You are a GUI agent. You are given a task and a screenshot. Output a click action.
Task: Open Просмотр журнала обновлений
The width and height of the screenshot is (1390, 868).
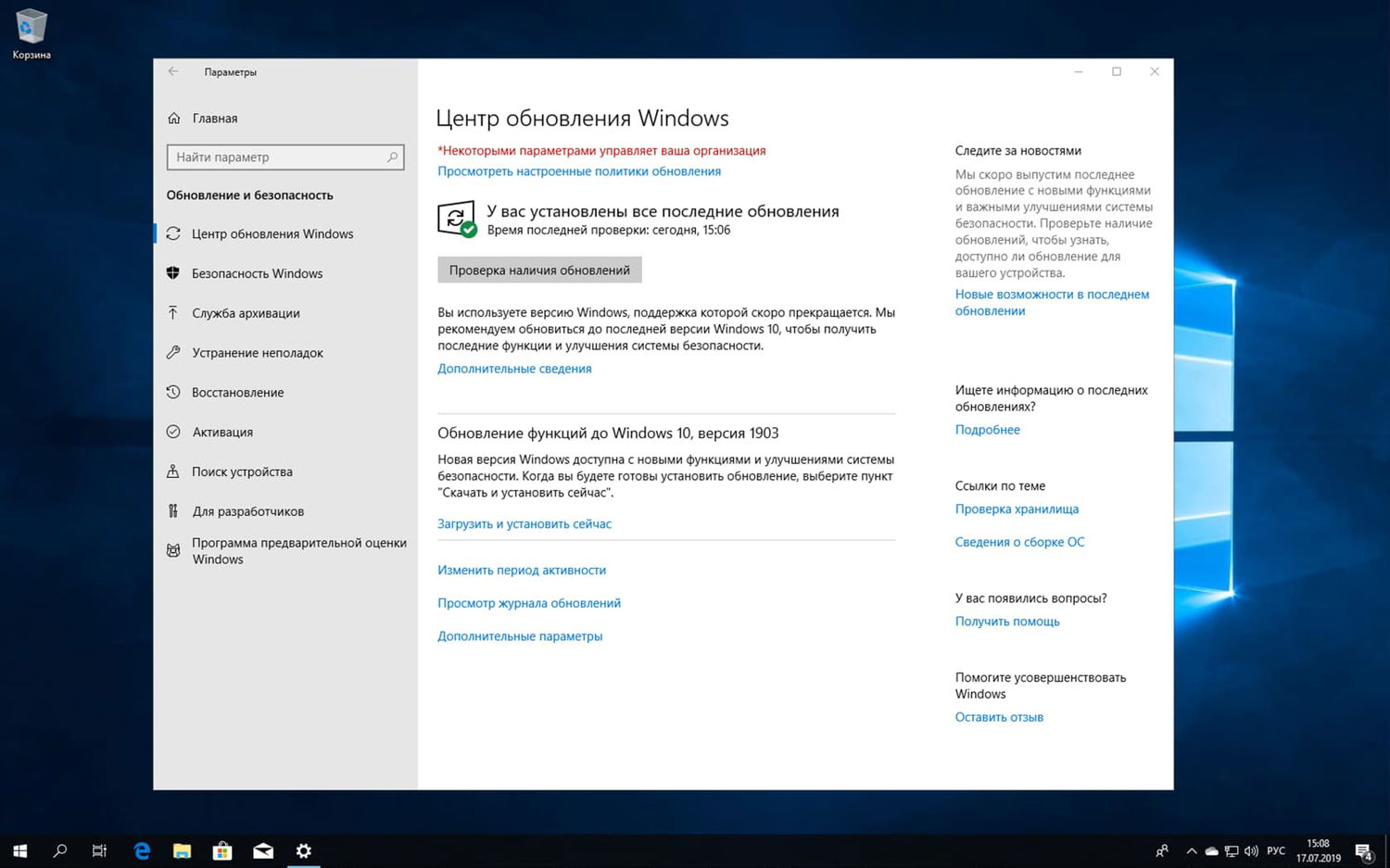point(528,602)
